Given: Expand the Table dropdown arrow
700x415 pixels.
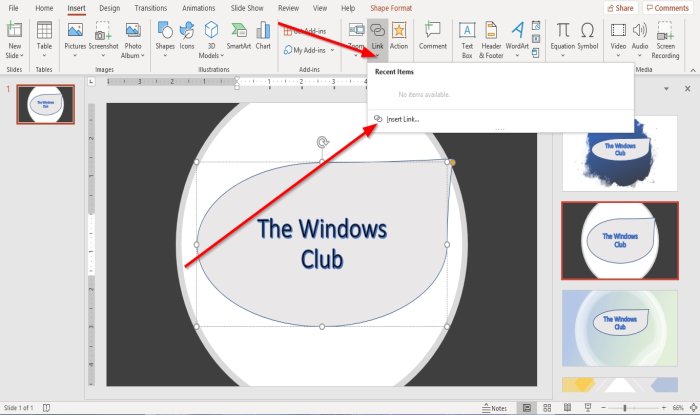Looking at the screenshot, I should pos(44,56).
